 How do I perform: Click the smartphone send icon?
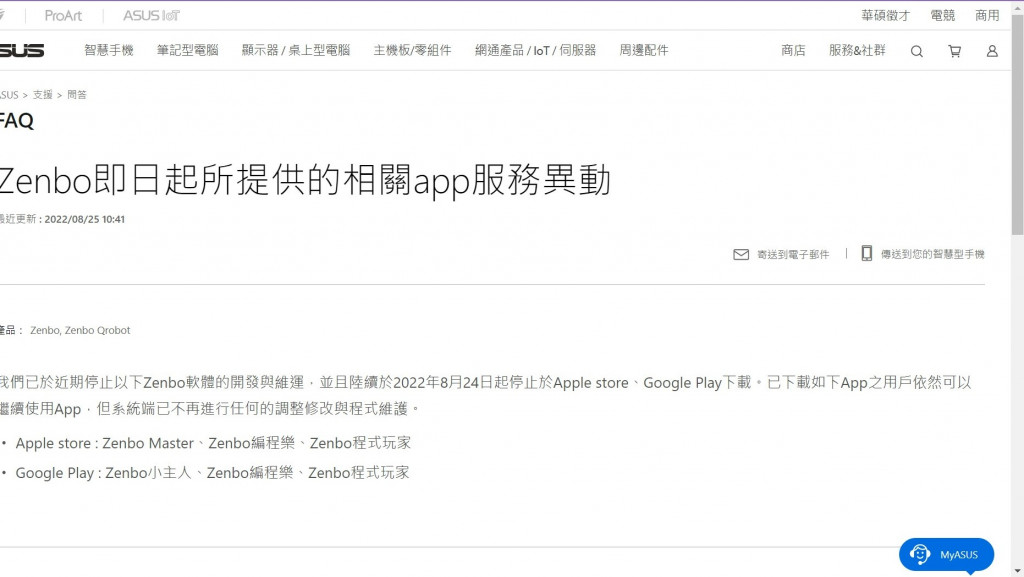click(866, 253)
